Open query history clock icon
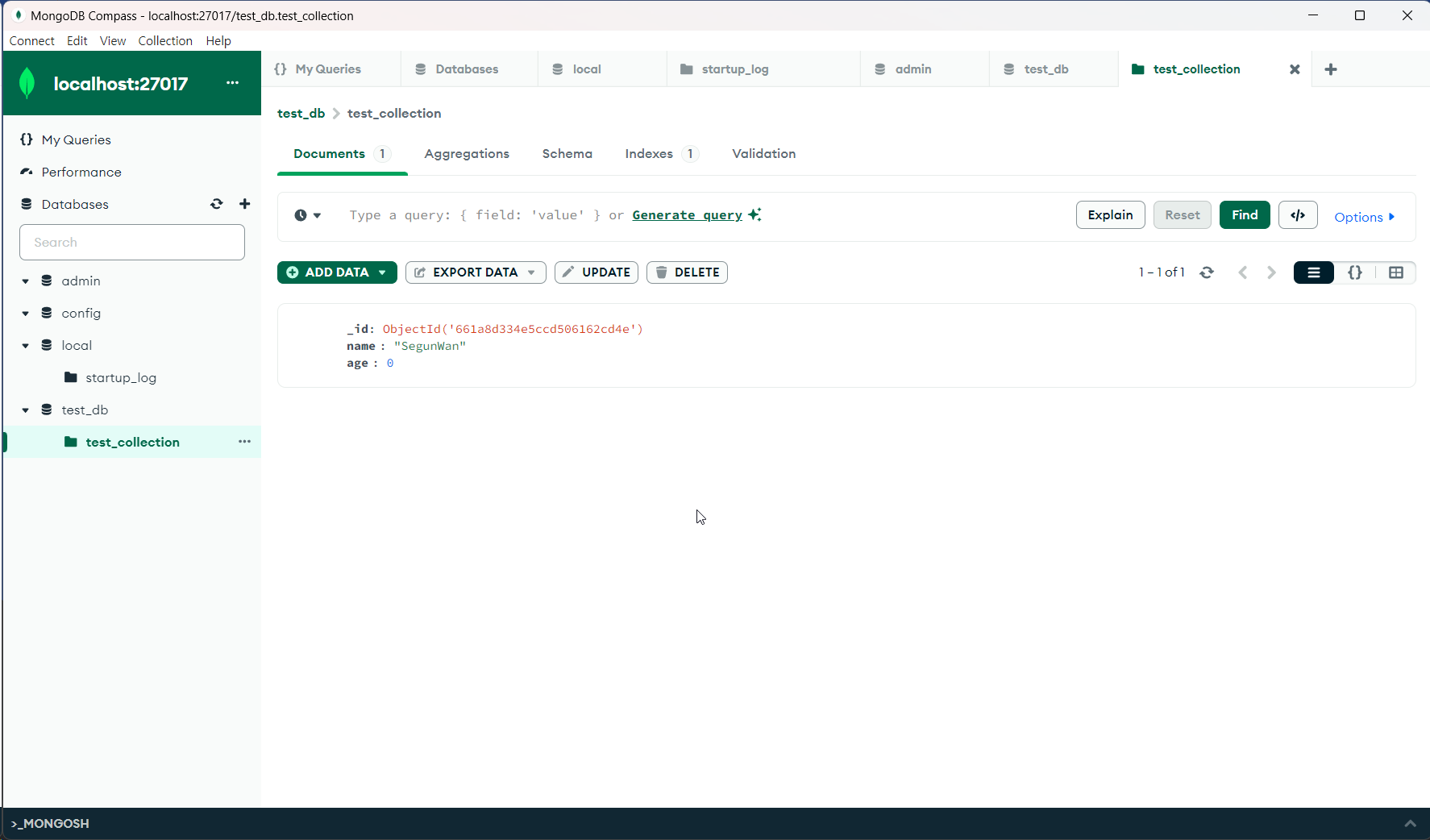Viewport: 1430px width, 840px height. tap(308, 215)
